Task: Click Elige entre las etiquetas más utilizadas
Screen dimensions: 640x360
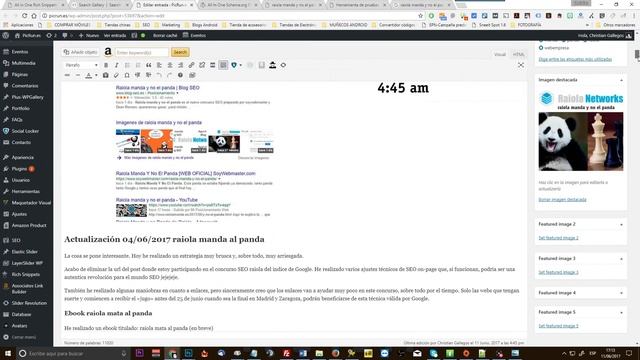Action: [x=575, y=60]
